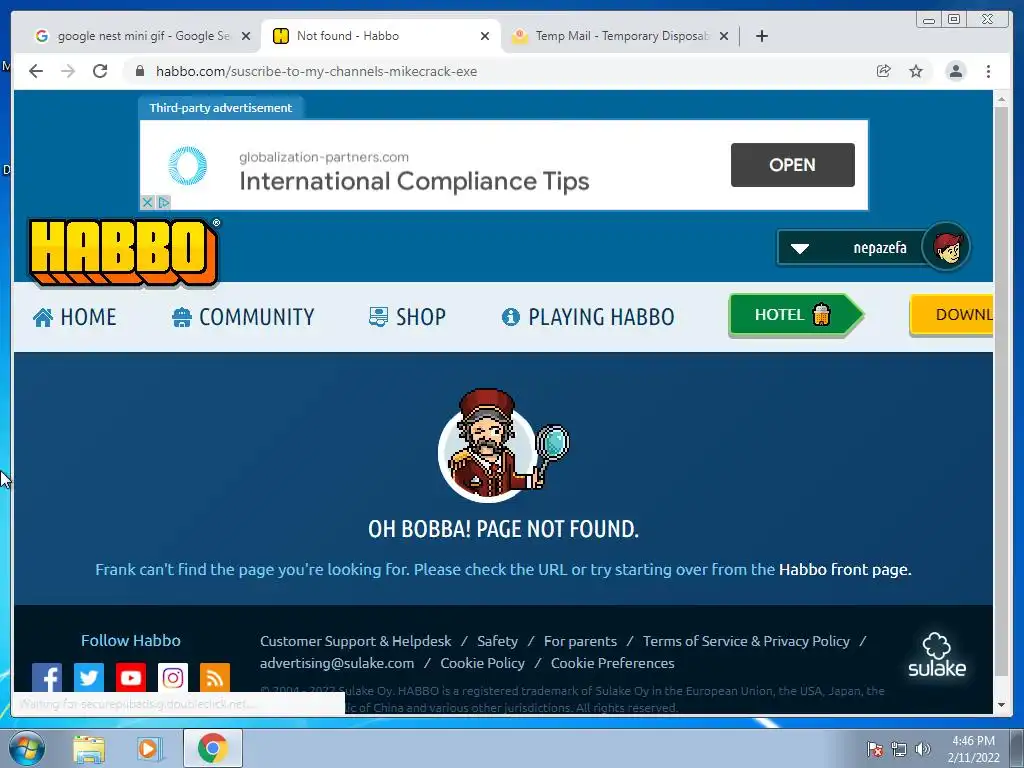Click the volume speaker tray icon
Image resolution: width=1024 pixels, height=768 pixels.
(x=922, y=749)
